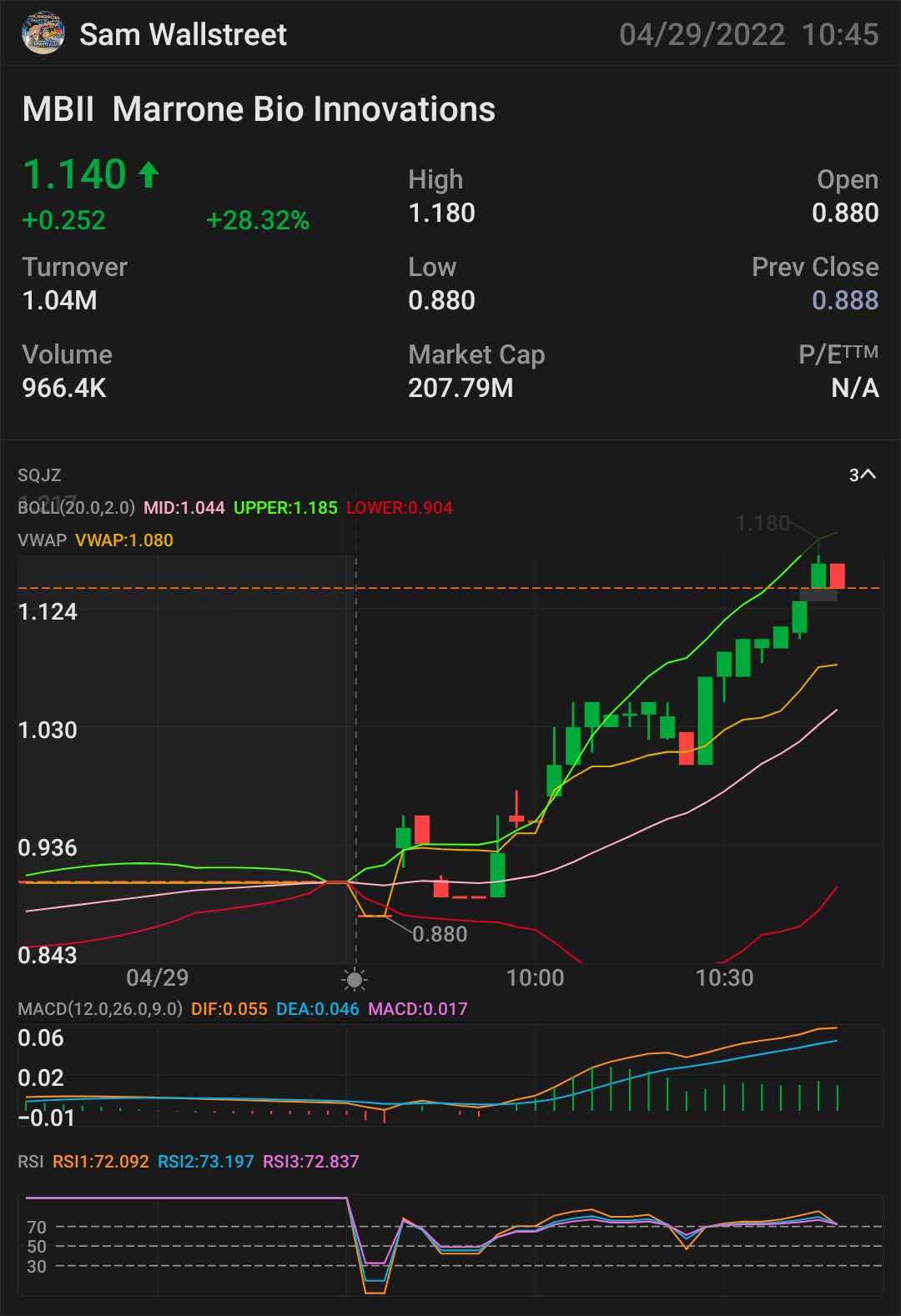901x1316 pixels.
Task: Tap the 10:30 time axis label
Action: [x=725, y=977]
